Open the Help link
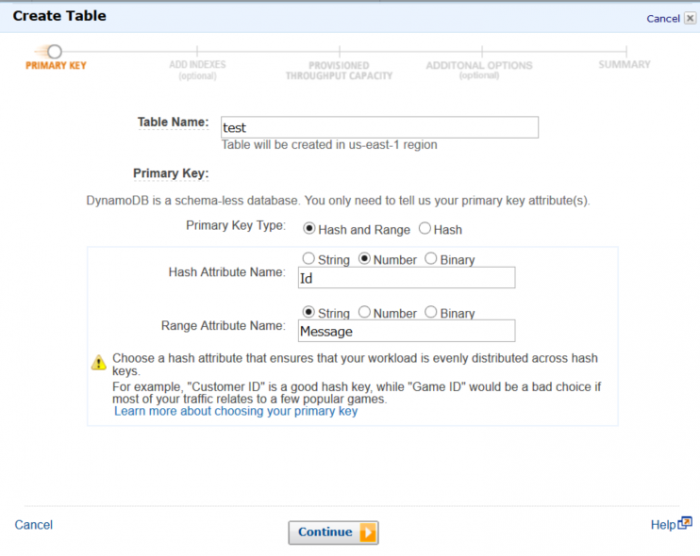The width and height of the screenshot is (700, 556). coord(663,525)
